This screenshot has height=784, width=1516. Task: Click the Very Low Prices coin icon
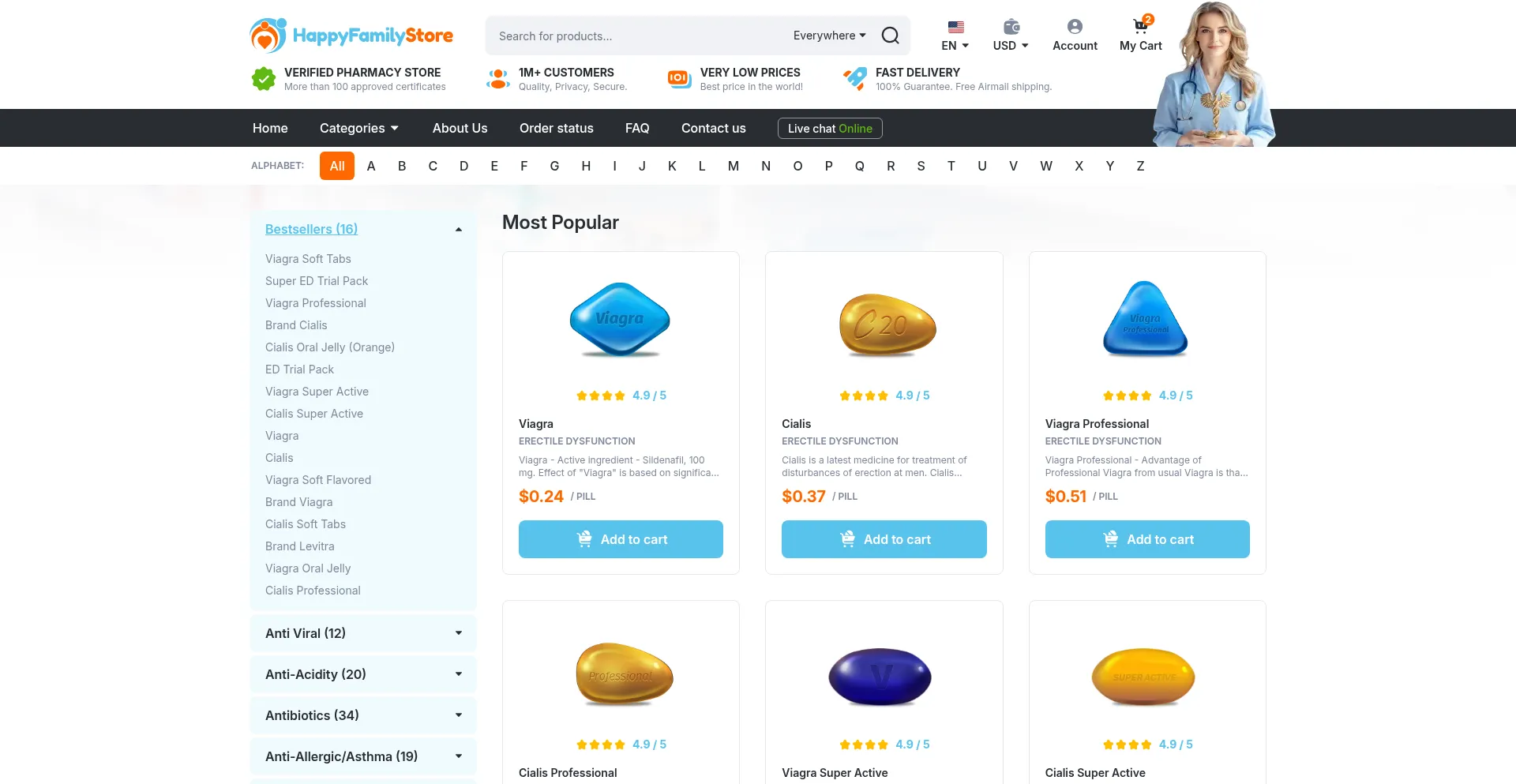coord(678,78)
